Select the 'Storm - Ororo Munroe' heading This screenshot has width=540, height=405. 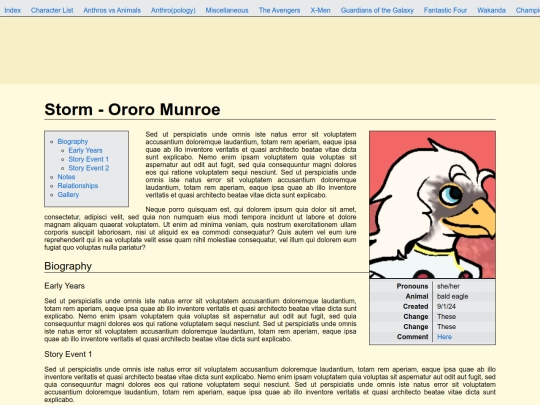(132, 110)
